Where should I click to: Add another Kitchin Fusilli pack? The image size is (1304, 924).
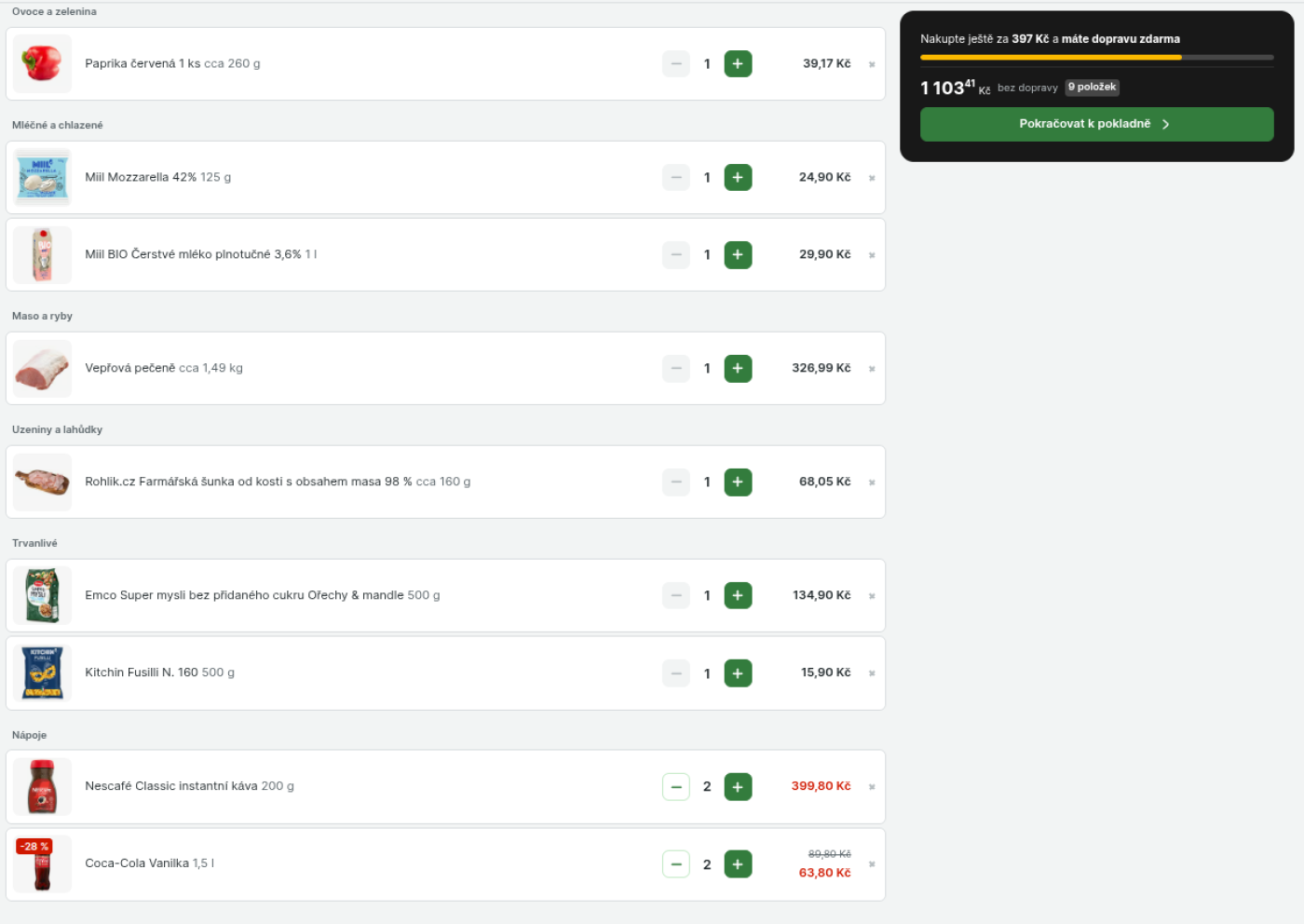pyautogui.click(x=737, y=673)
